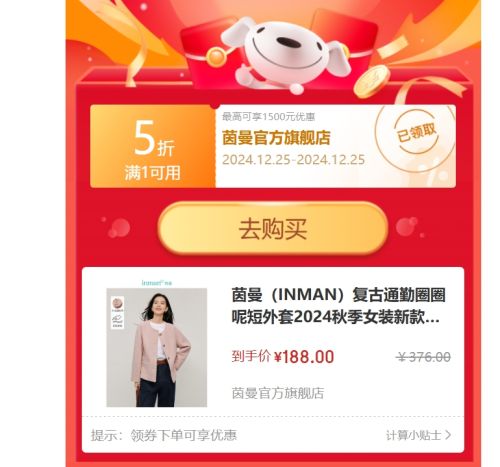This screenshot has width=500, height=467.
Task: Click the 到手价 ¥188.00 price
Action: [283, 357]
